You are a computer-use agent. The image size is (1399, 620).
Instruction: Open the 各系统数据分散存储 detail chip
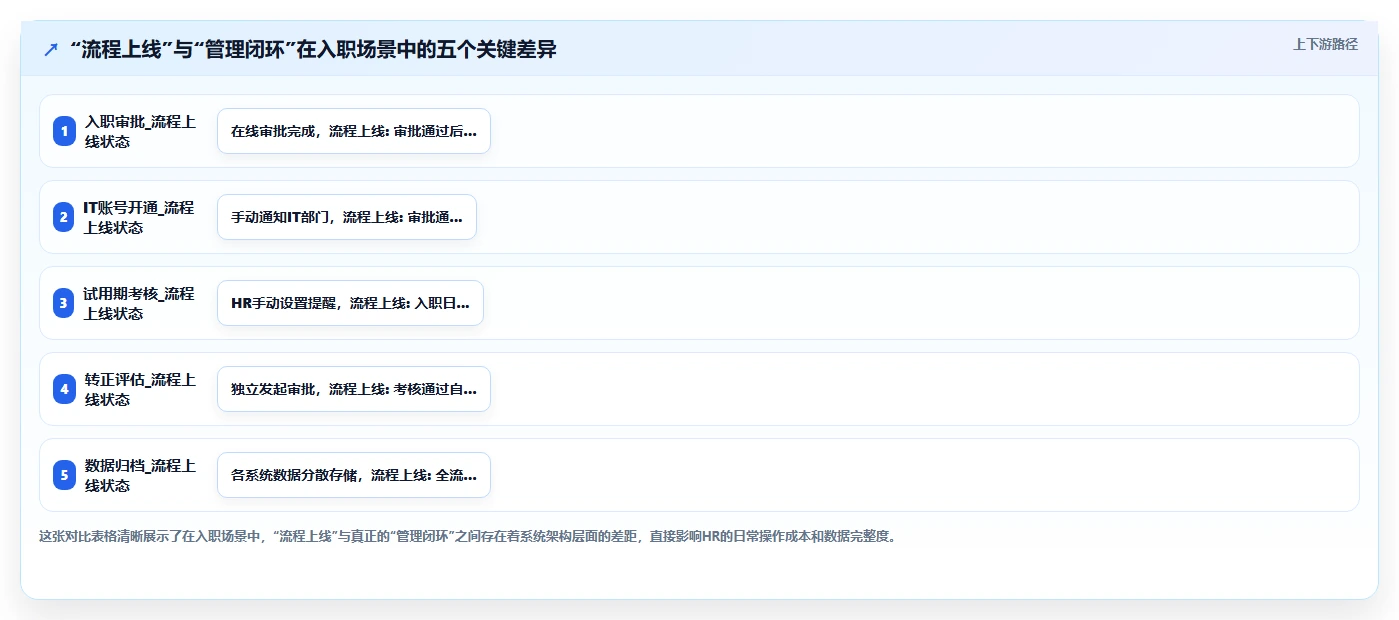tap(354, 475)
